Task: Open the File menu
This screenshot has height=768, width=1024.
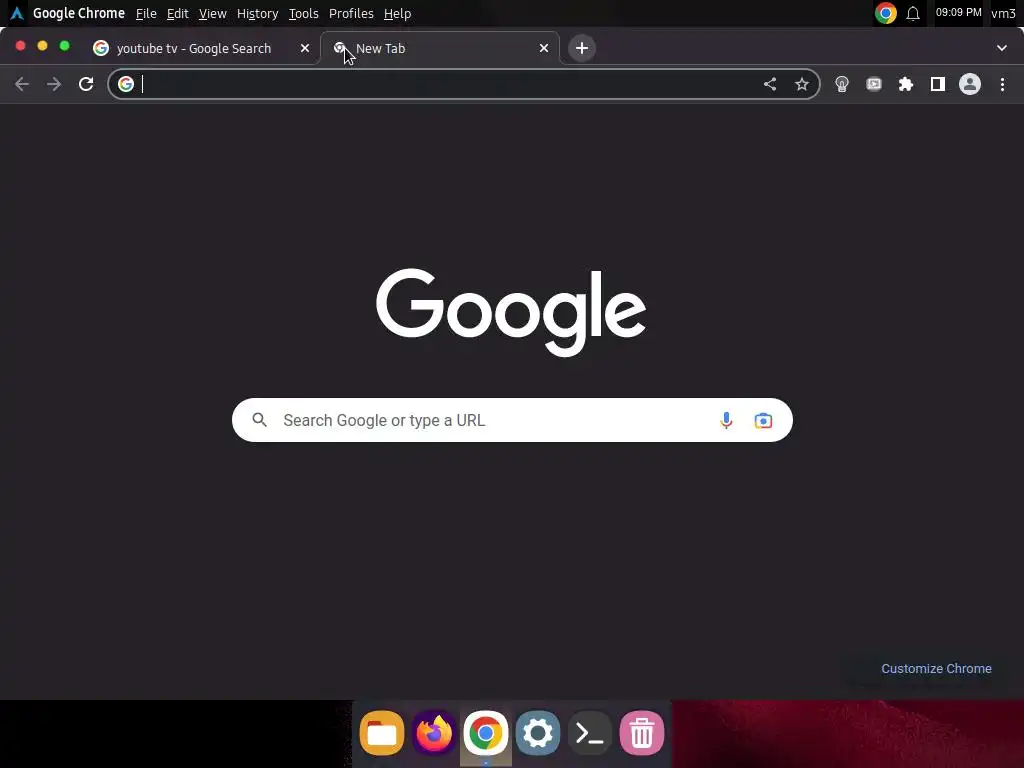Action: tap(146, 14)
